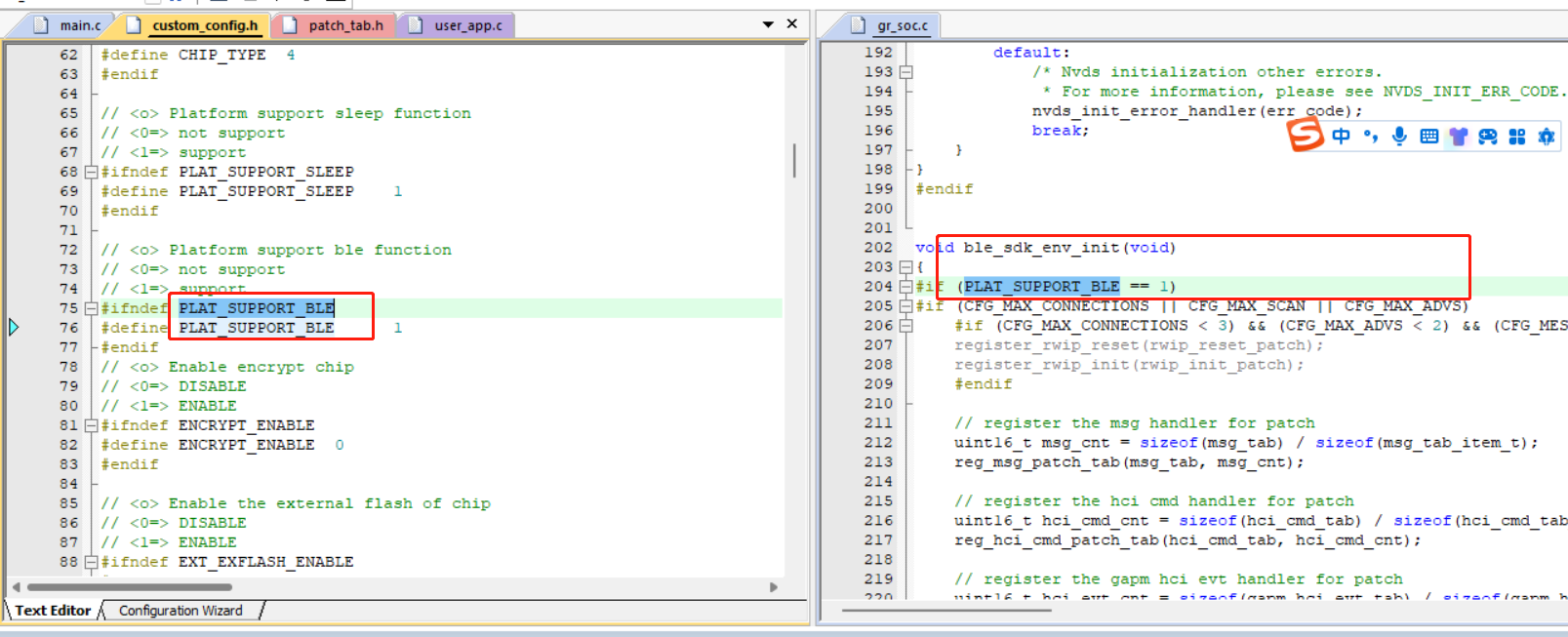
Task: Click the game controller icon in IME bar
Action: 1487,137
